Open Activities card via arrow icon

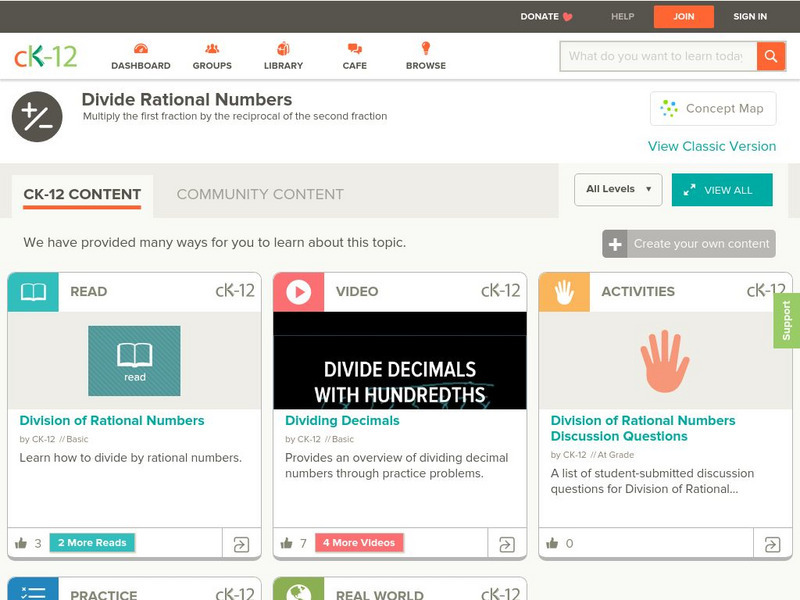(772, 544)
